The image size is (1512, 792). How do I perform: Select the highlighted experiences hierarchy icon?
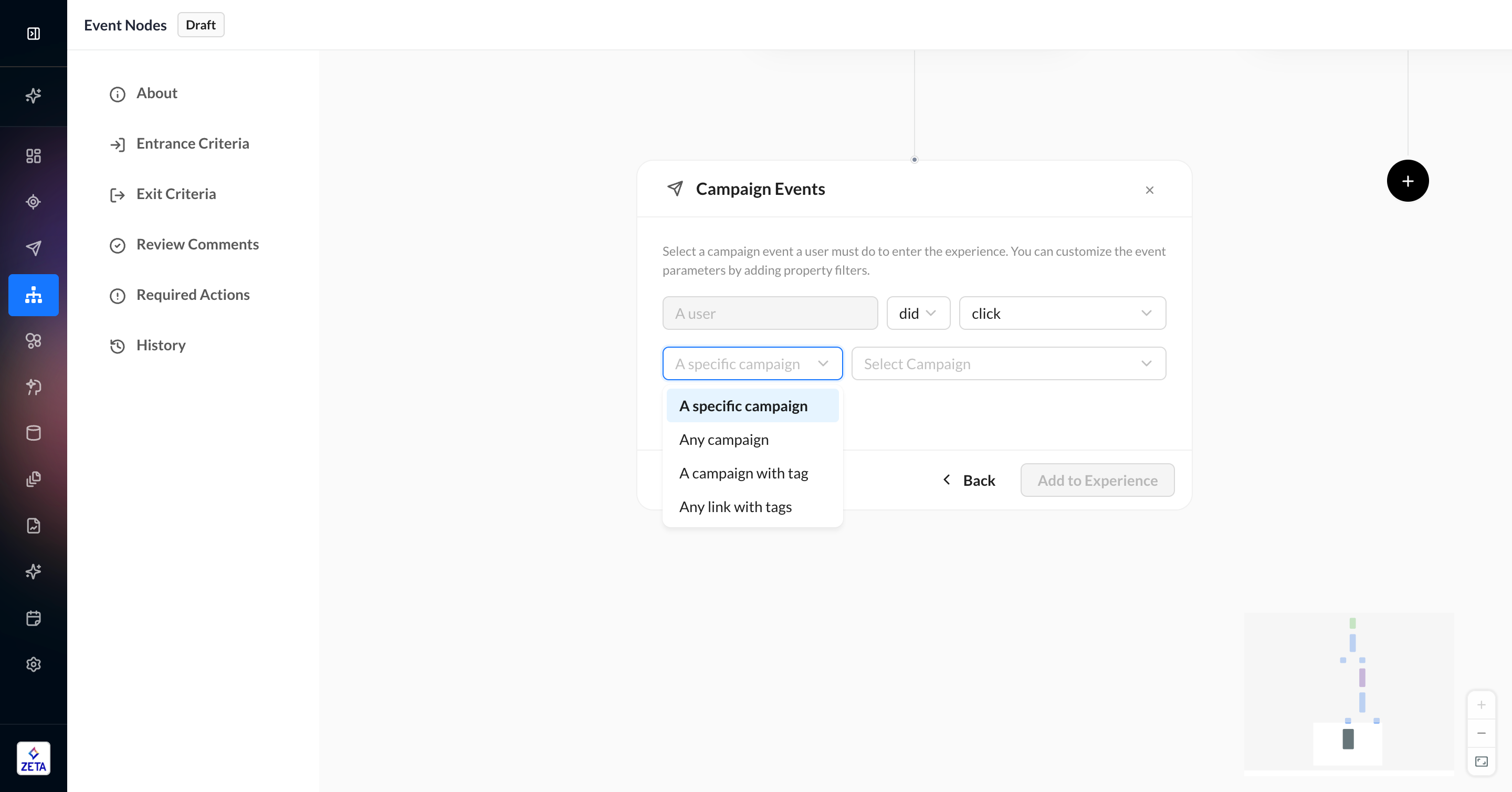tap(34, 295)
